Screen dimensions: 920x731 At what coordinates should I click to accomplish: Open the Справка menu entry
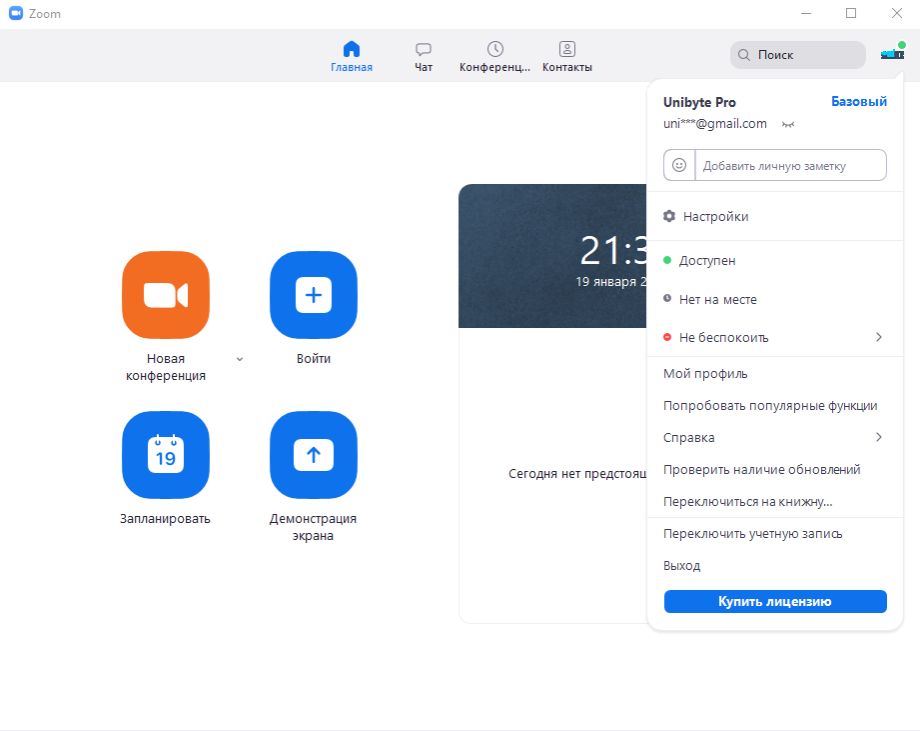point(774,438)
